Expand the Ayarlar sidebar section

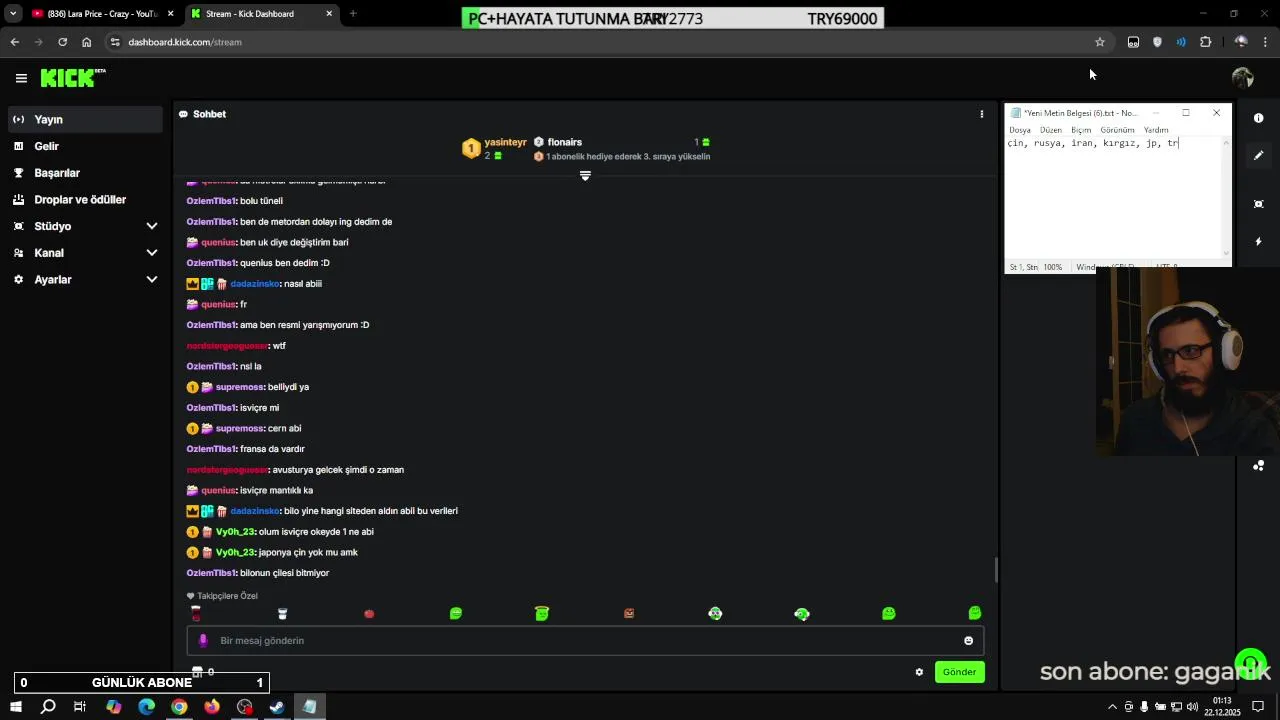tap(85, 279)
